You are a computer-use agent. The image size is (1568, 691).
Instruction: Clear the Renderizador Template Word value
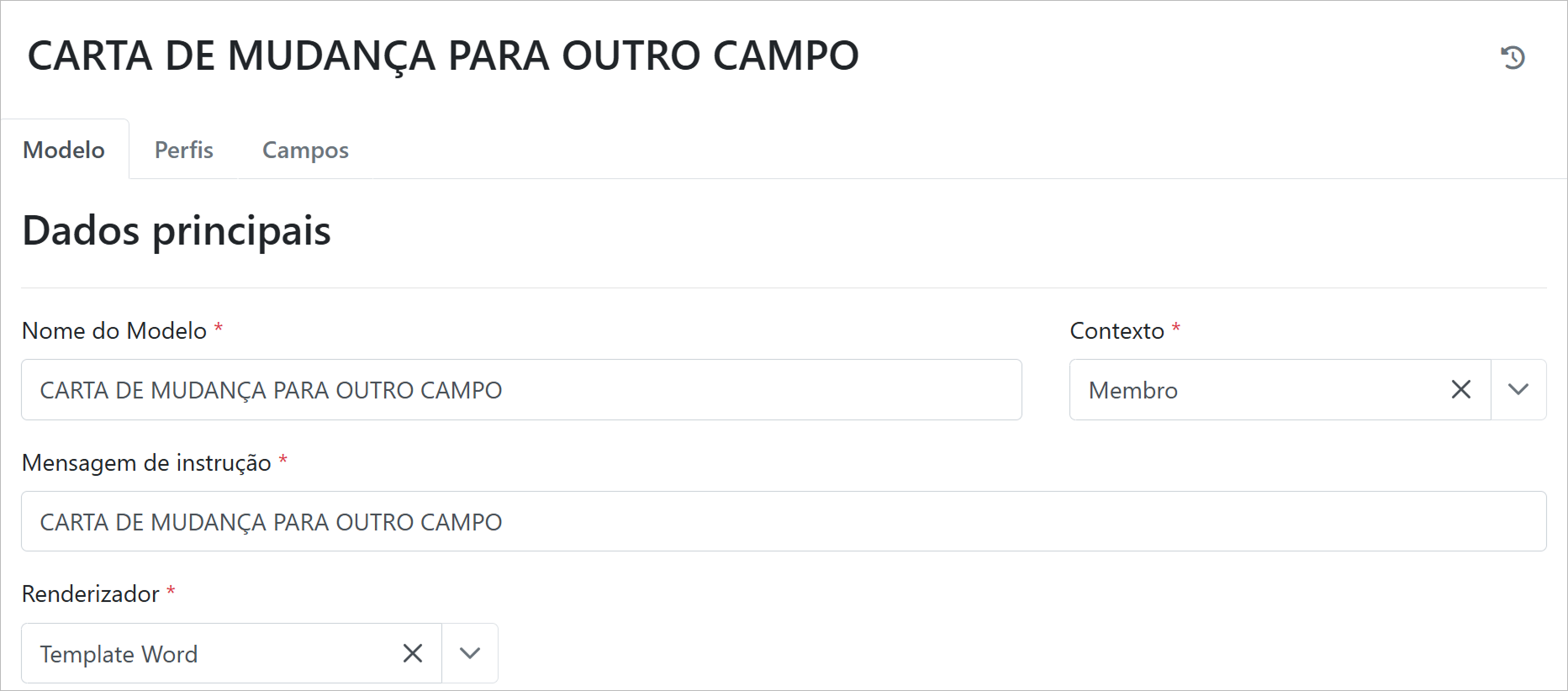(412, 653)
